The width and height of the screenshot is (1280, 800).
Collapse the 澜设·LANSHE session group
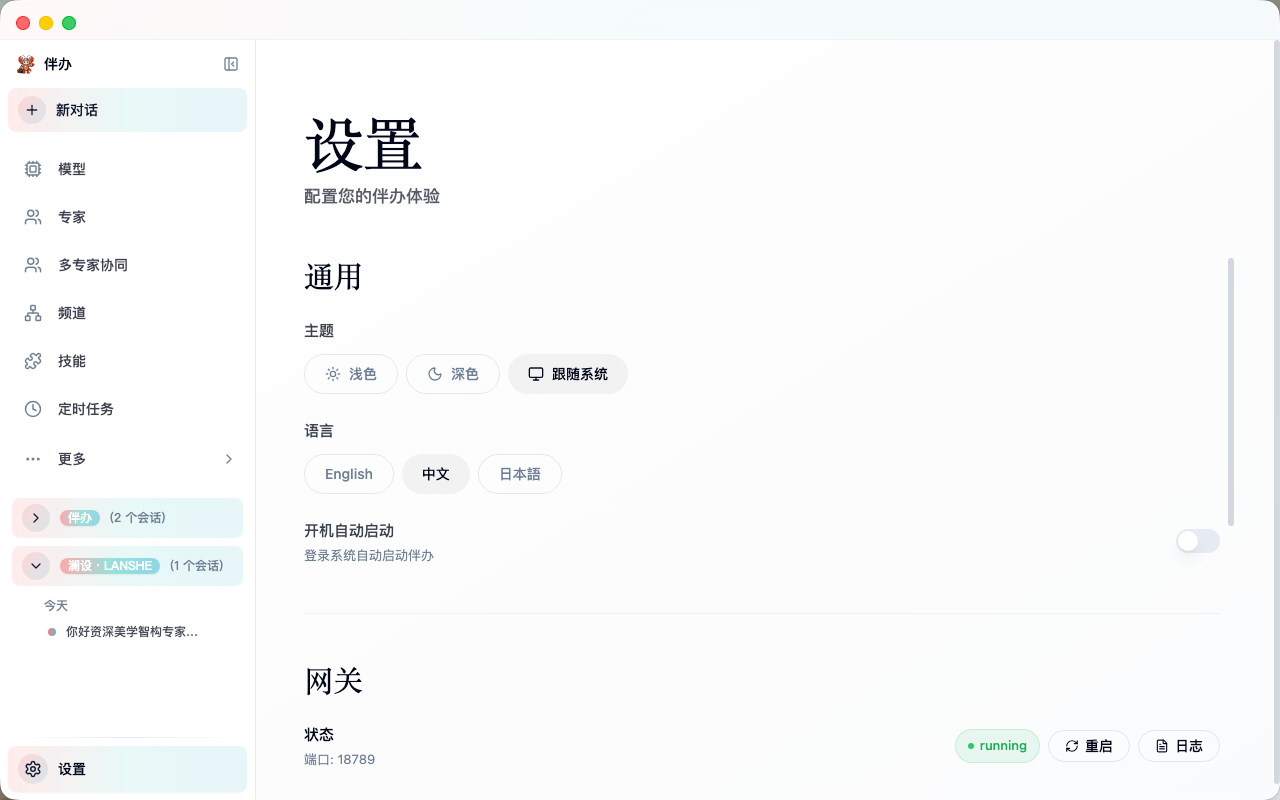(x=36, y=566)
